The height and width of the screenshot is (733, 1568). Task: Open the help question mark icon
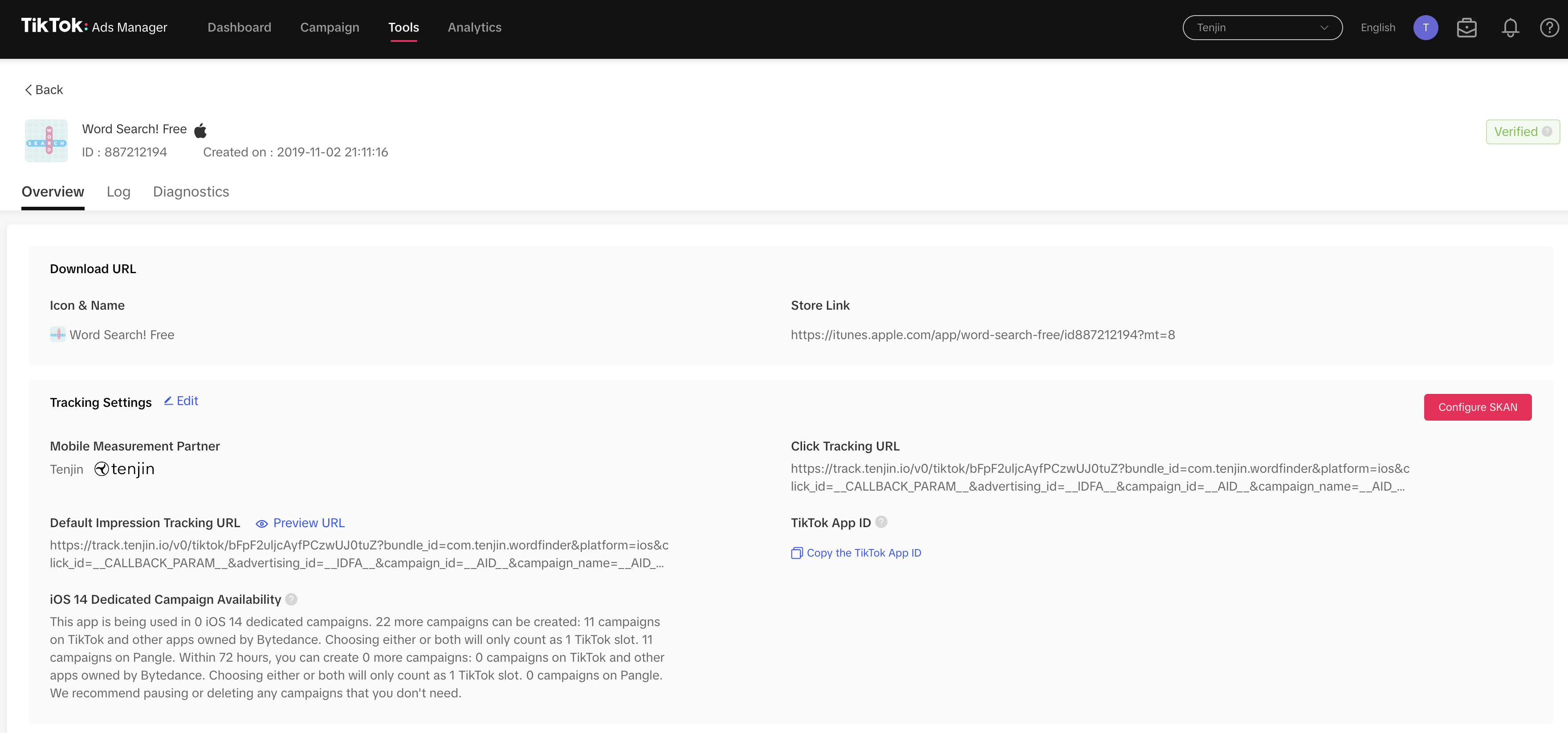tap(1549, 28)
